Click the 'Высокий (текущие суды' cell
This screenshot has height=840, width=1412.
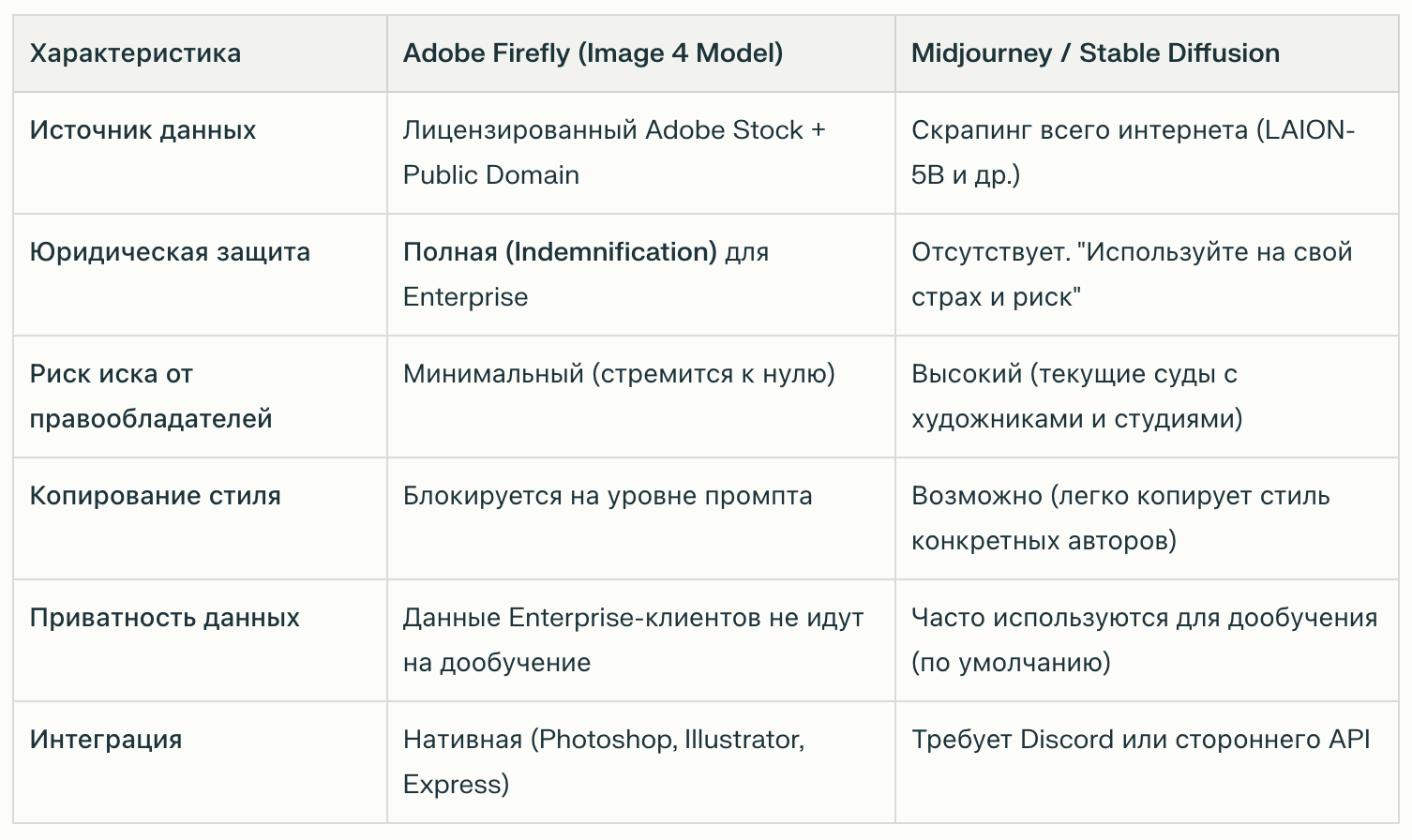pyautogui.click(x=1076, y=396)
